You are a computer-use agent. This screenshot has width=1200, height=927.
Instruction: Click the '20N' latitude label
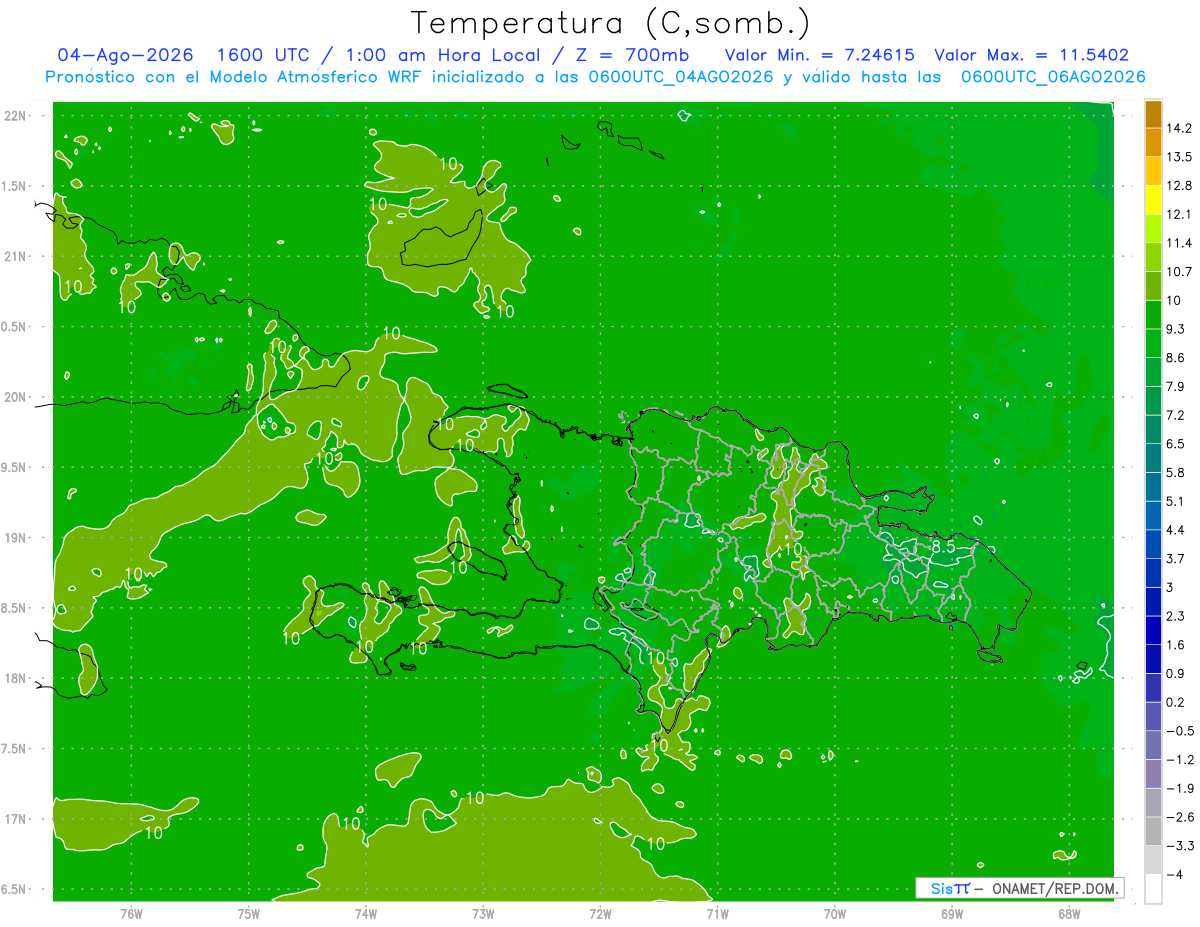[x=16, y=397]
